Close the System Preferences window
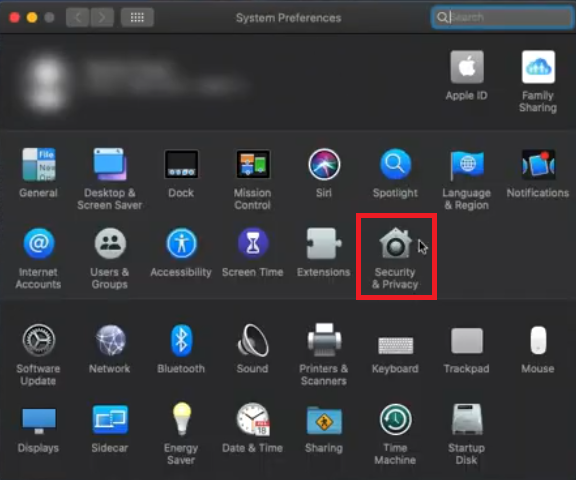Screen dimensions: 576x480 tap(15, 17)
